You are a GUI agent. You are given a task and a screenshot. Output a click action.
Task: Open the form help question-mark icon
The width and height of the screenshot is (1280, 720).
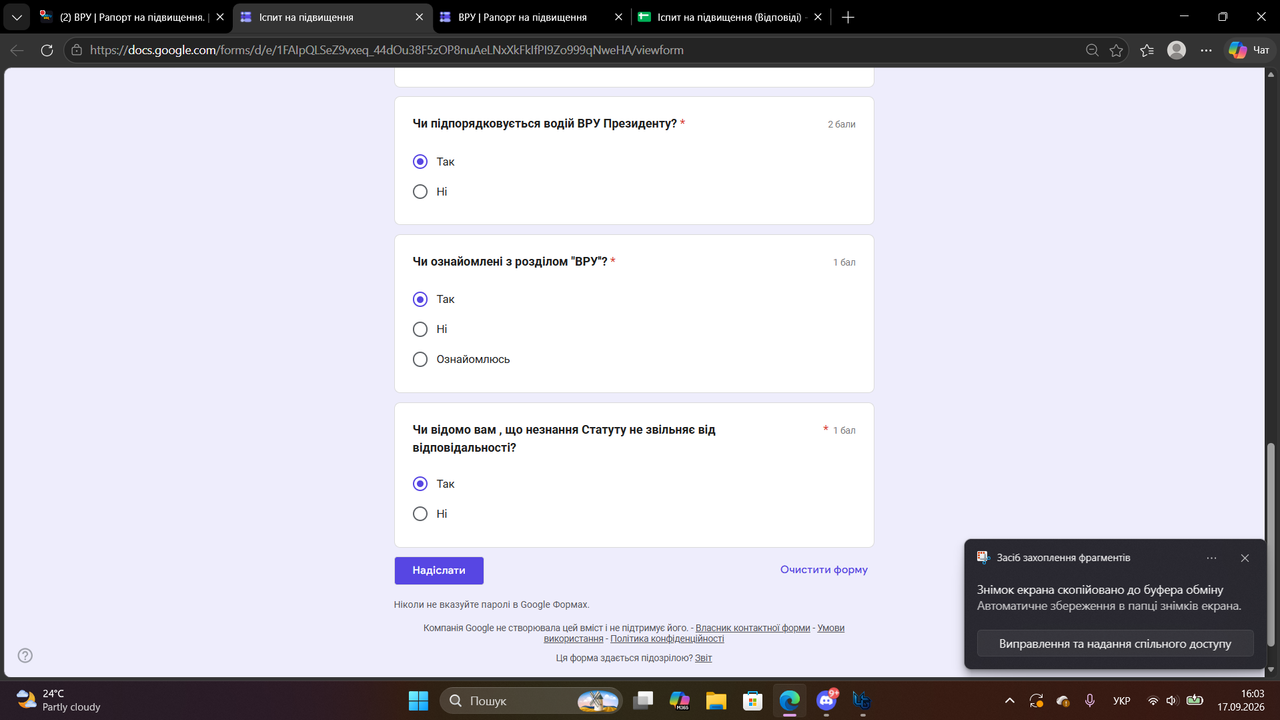[x=25, y=656]
